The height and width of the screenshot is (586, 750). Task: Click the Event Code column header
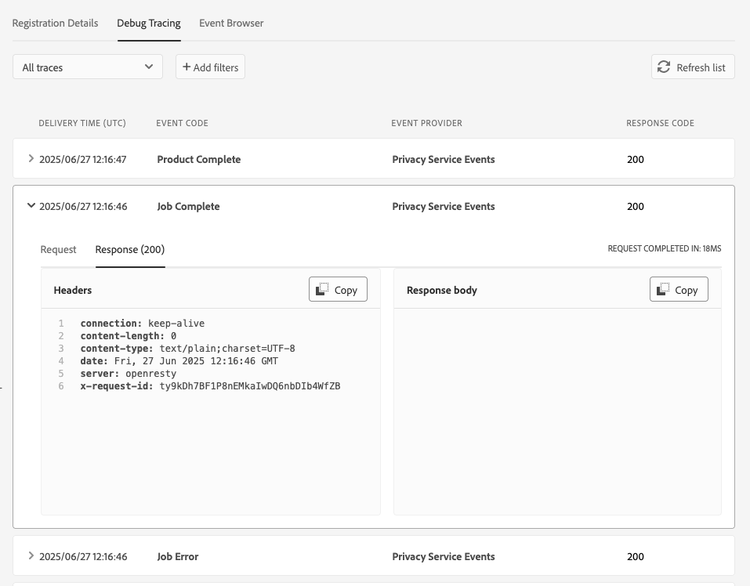[x=182, y=123]
